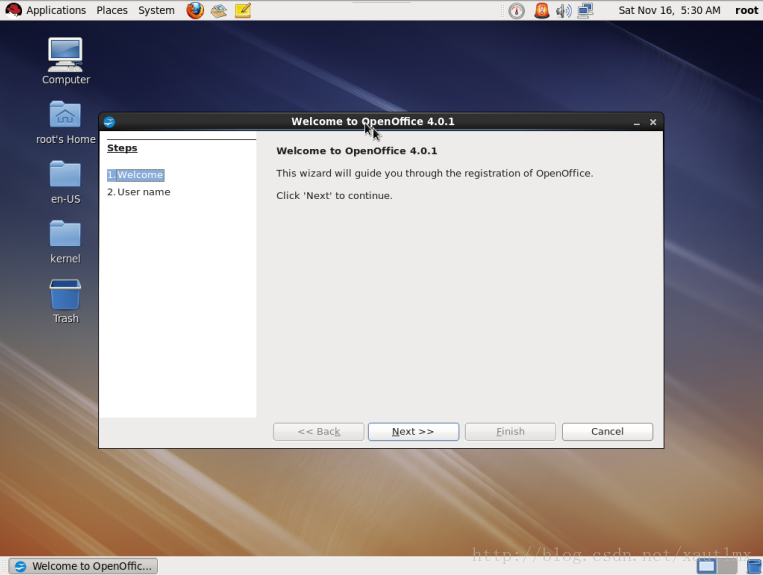Click the round gauge tray icon
Image resolution: width=763 pixels, height=575 pixels.
(x=516, y=10)
